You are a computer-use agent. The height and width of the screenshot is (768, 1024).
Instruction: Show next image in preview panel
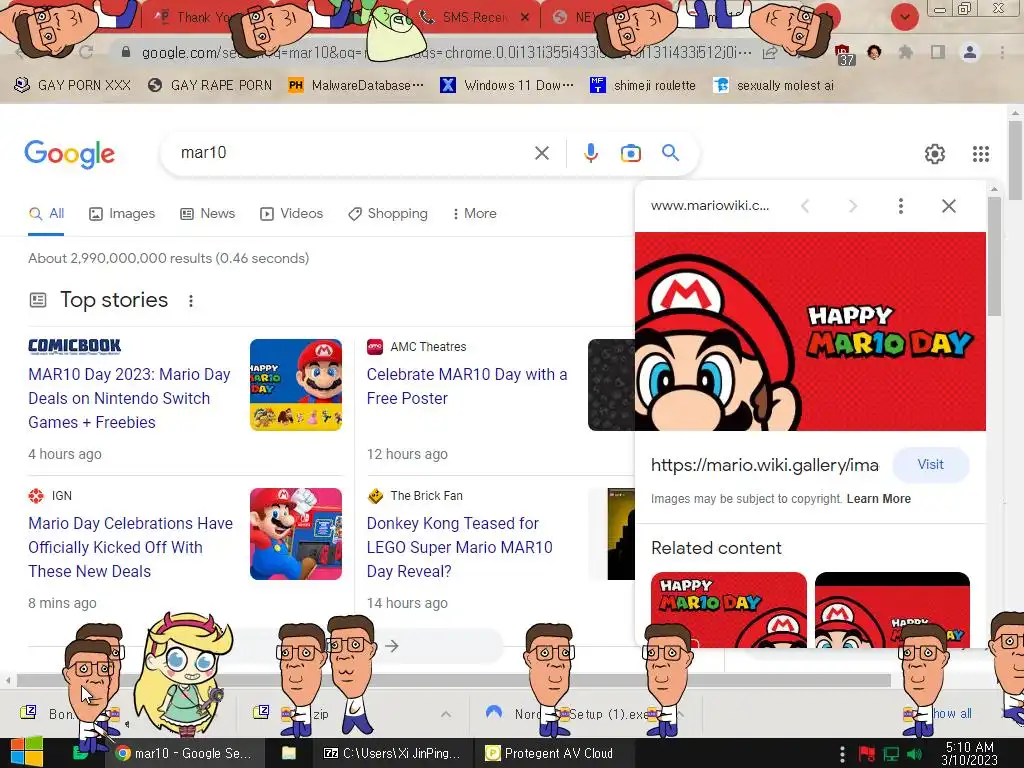pyautogui.click(x=852, y=206)
